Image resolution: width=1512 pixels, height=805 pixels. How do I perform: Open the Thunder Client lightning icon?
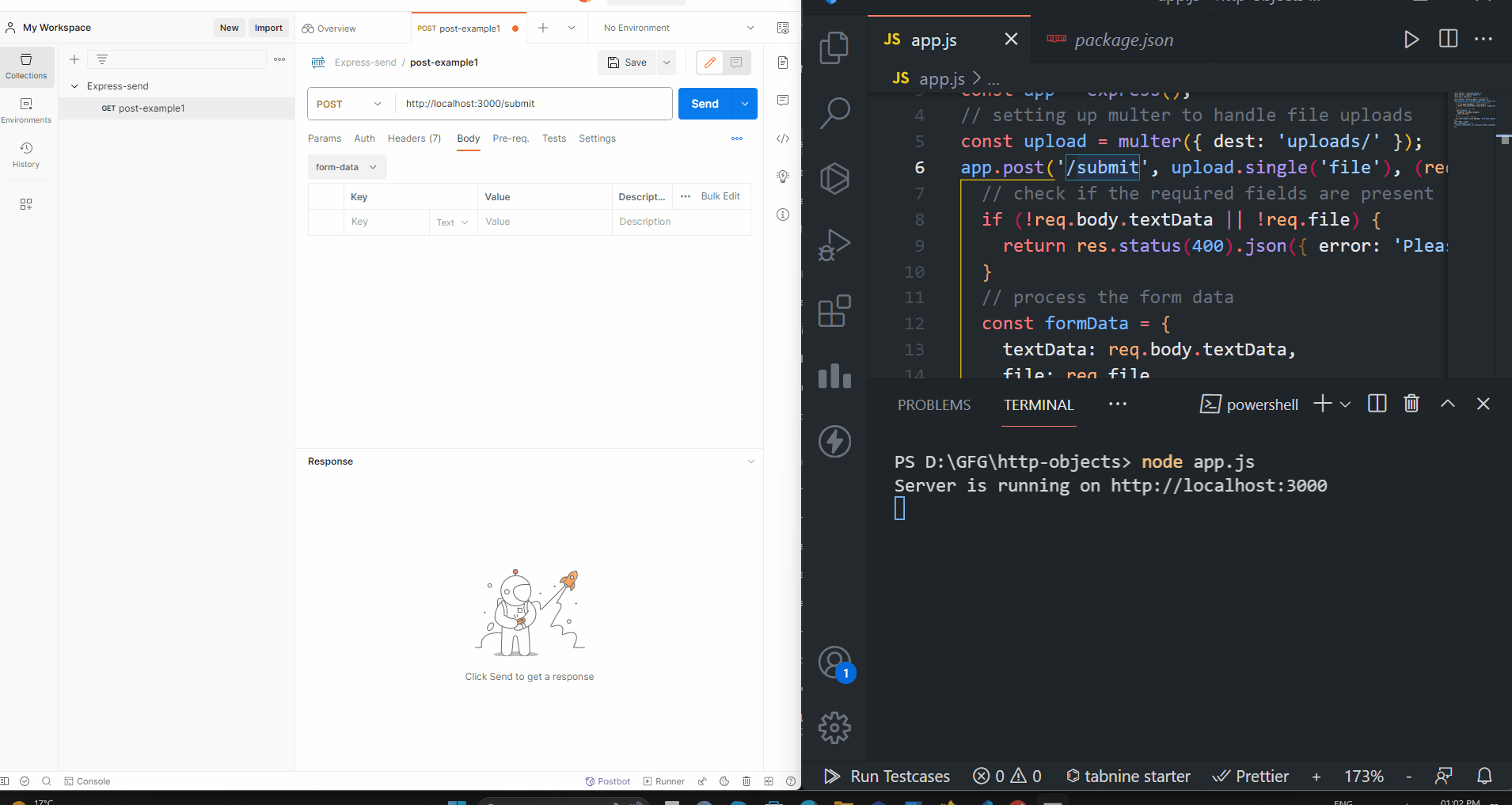pyautogui.click(x=834, y=442)
